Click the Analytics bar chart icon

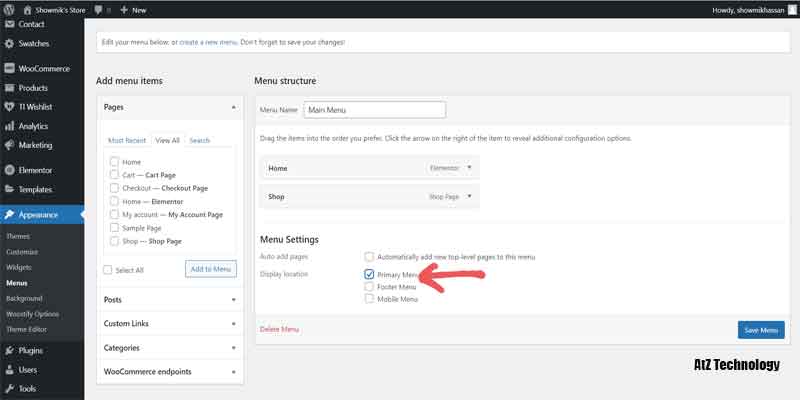[9, 126]
